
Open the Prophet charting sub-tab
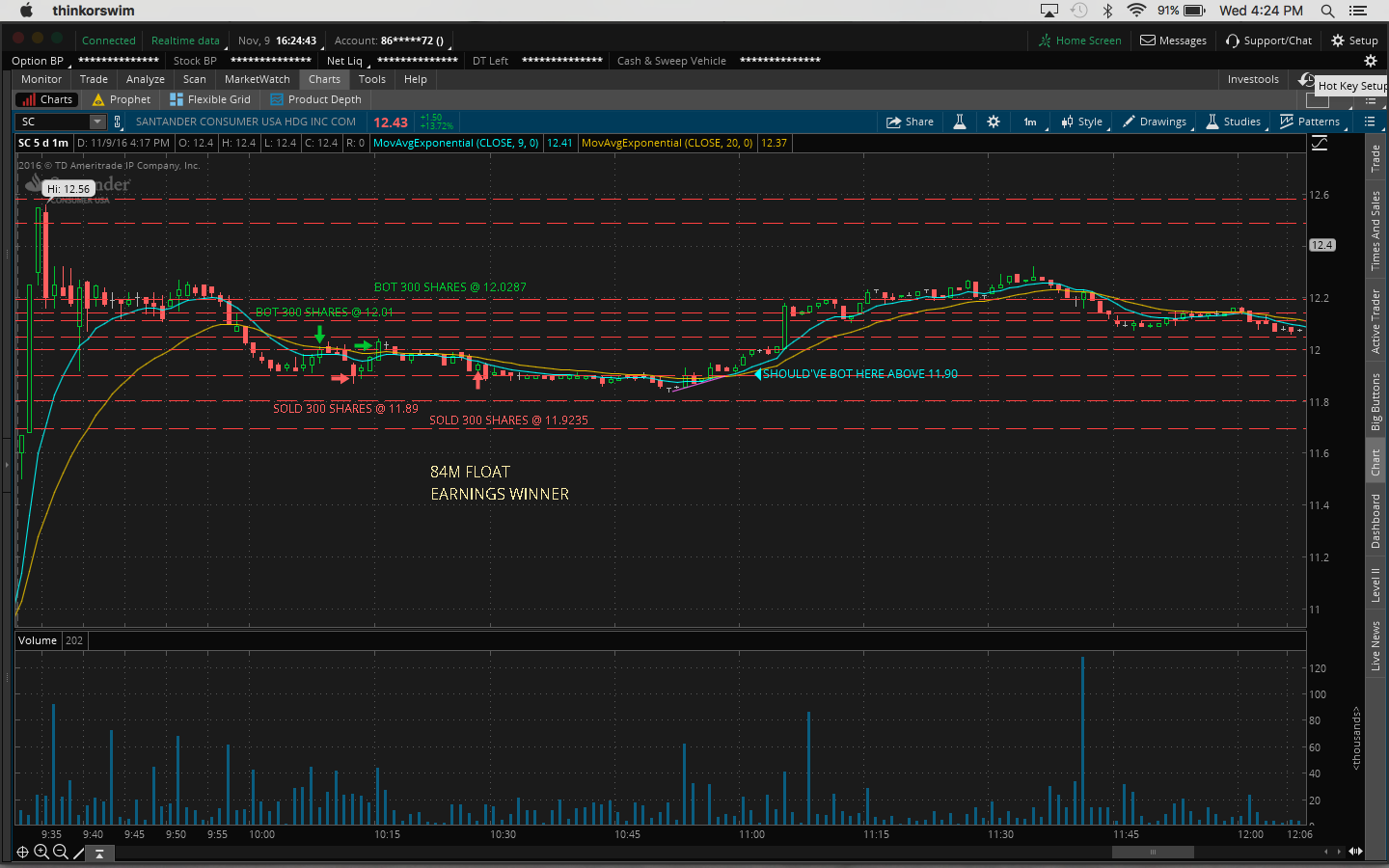[x=122, y=99]
